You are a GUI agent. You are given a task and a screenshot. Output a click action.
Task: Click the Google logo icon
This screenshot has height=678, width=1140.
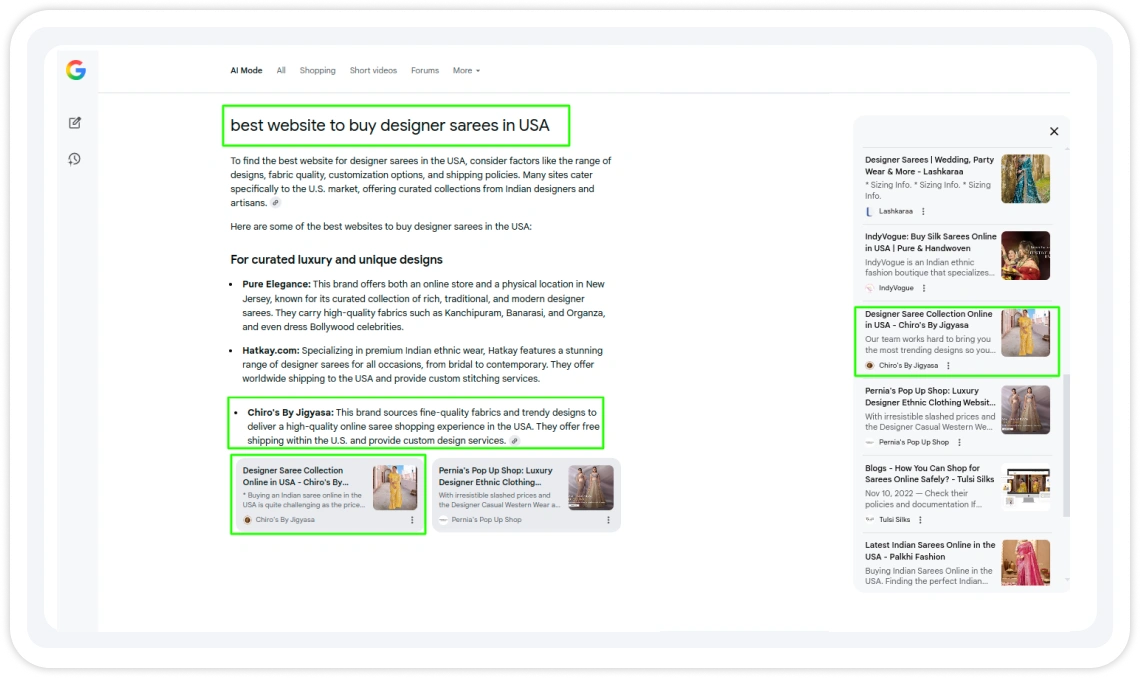coord(76,70)
